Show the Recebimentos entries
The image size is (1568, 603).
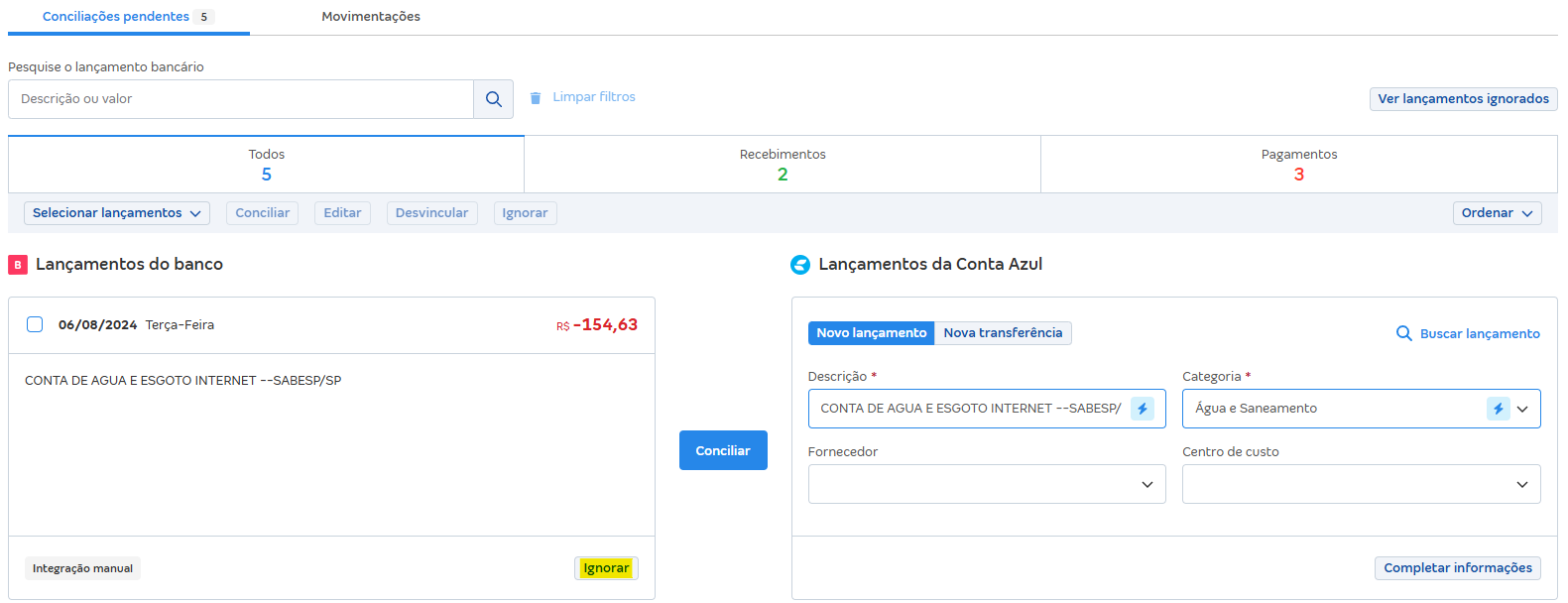(783, 165)
